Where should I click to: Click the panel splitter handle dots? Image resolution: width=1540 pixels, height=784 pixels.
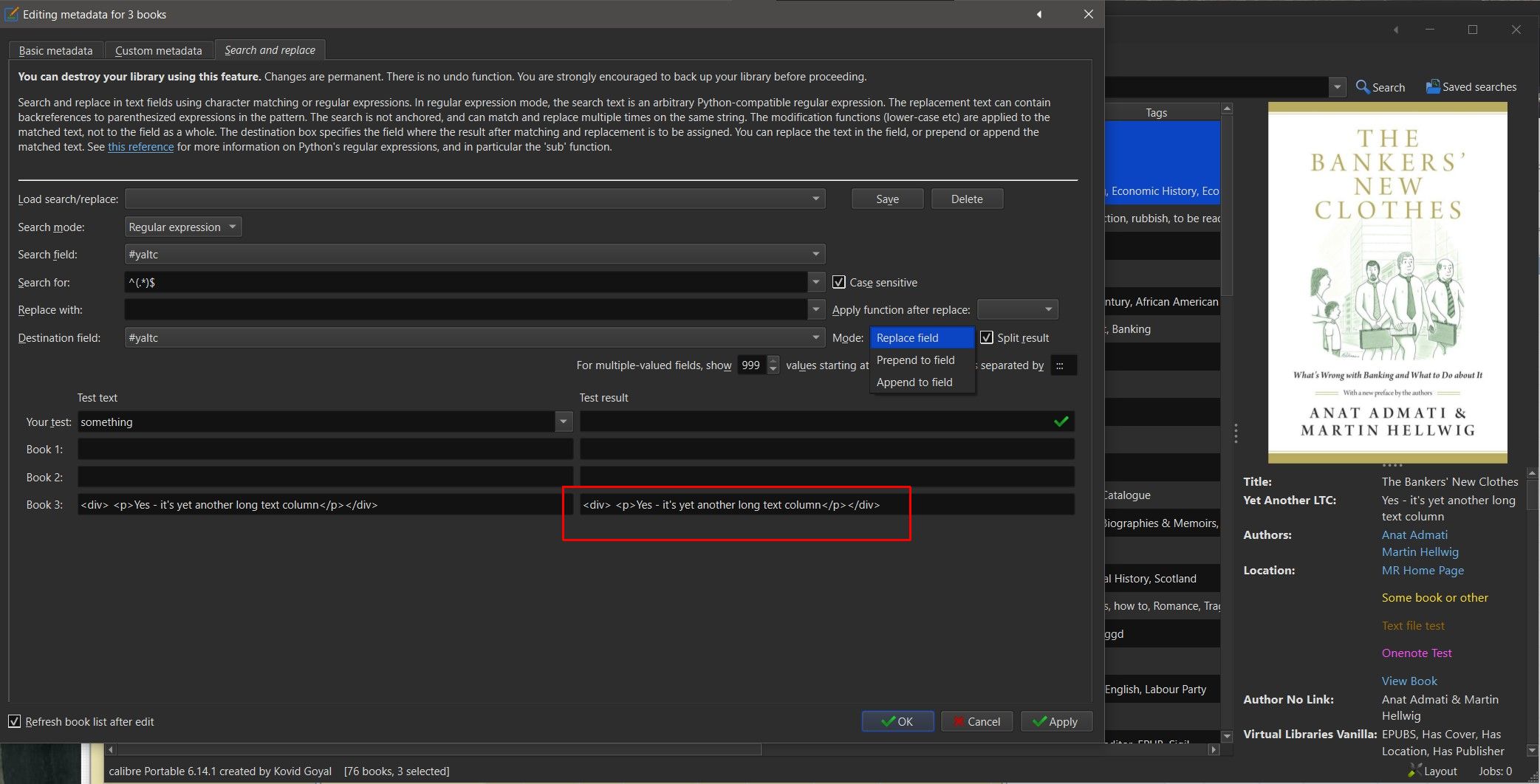pyautogui.click(x=1235, y=433)
